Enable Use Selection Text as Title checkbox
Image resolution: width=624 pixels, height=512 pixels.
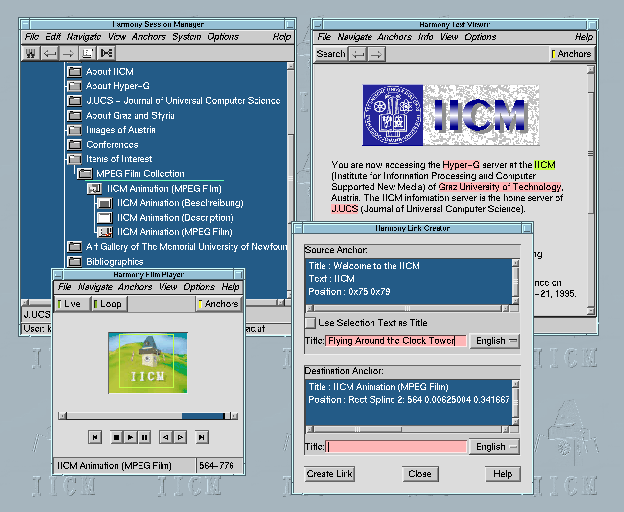click(311, 323)
